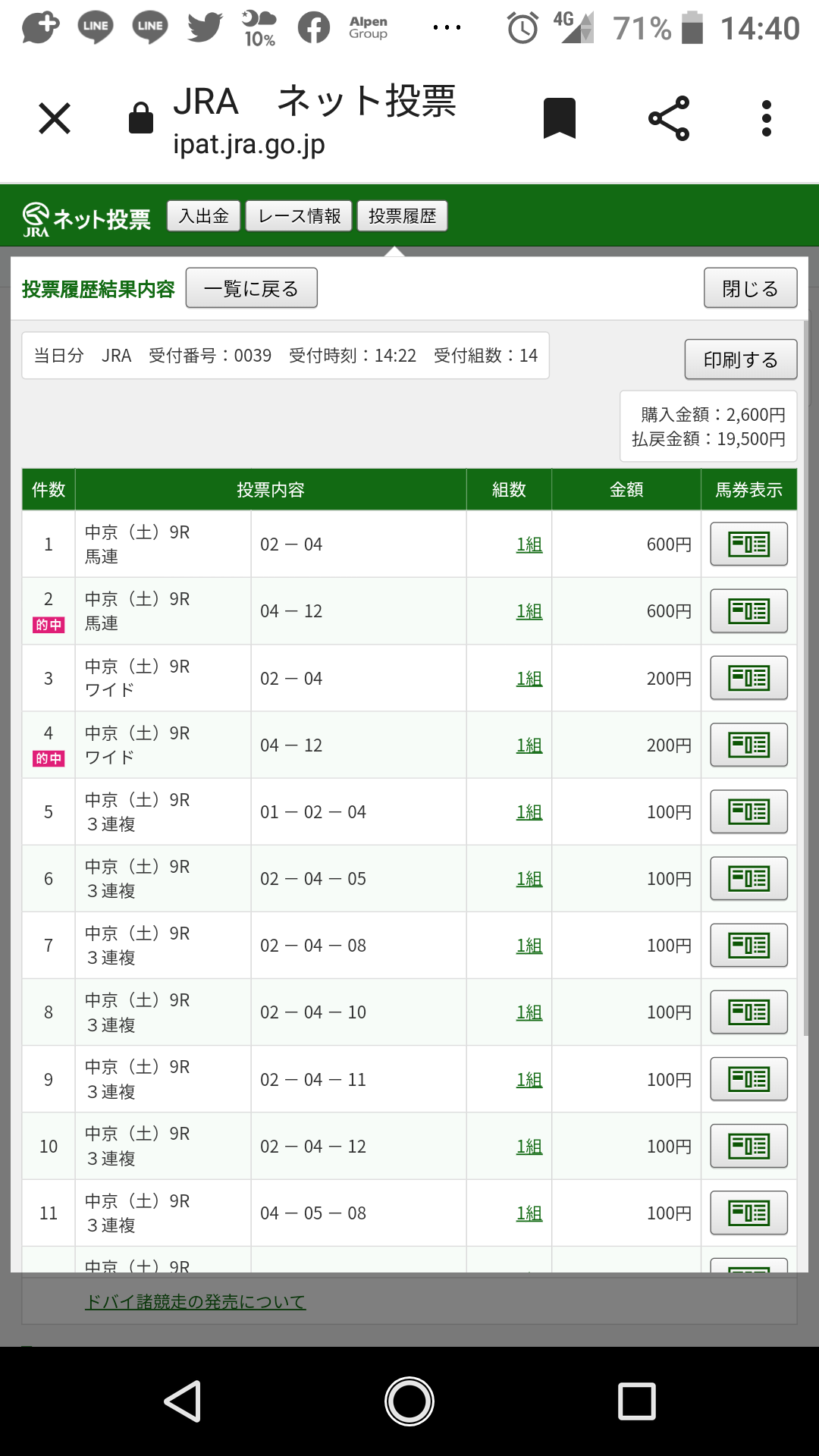Open the three-dot browser menu
The width and height of the screenshot is (819, 1456).
[x=767, y=119]
